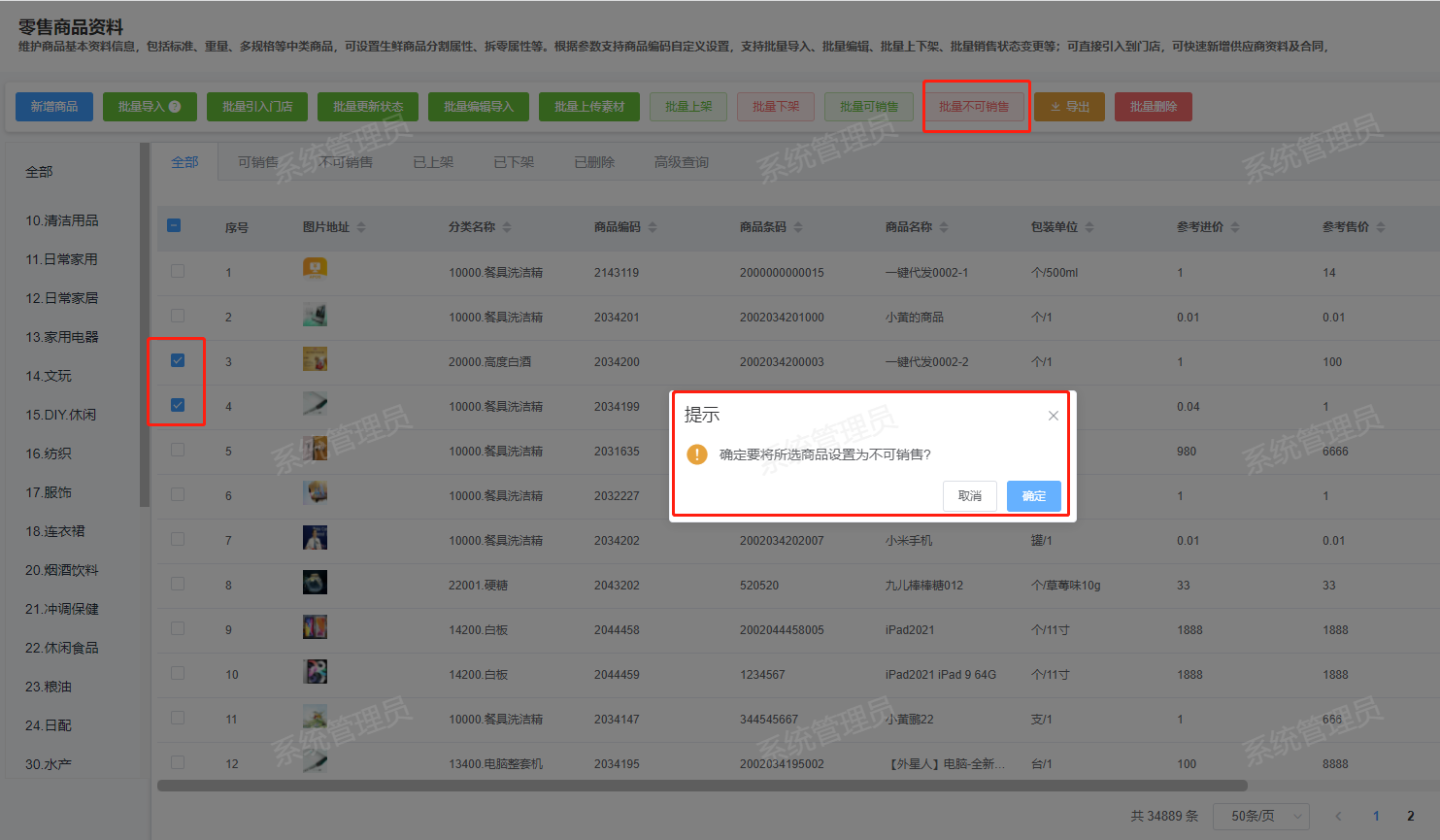Click the 批量删除 button
The height and width of the screenshot is (840, 1440).
(1154, 107)
